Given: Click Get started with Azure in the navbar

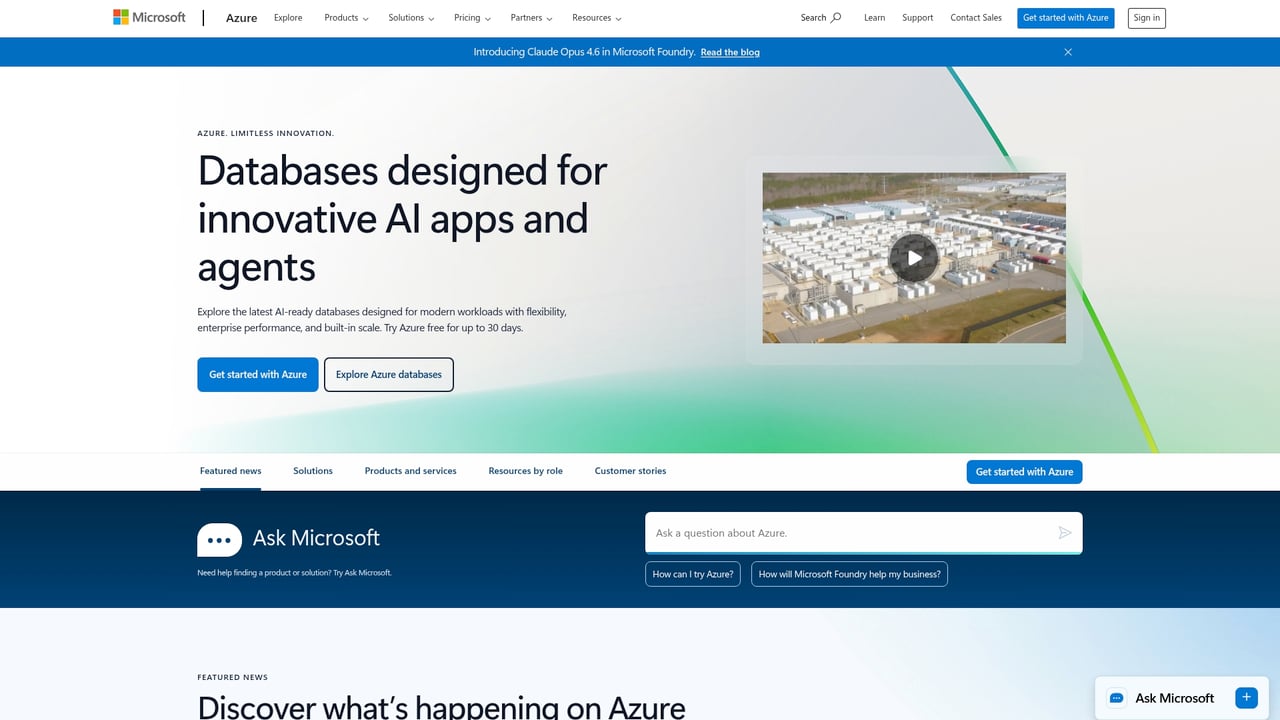Looking at the screenshot, I should (x=1065, y=17).
